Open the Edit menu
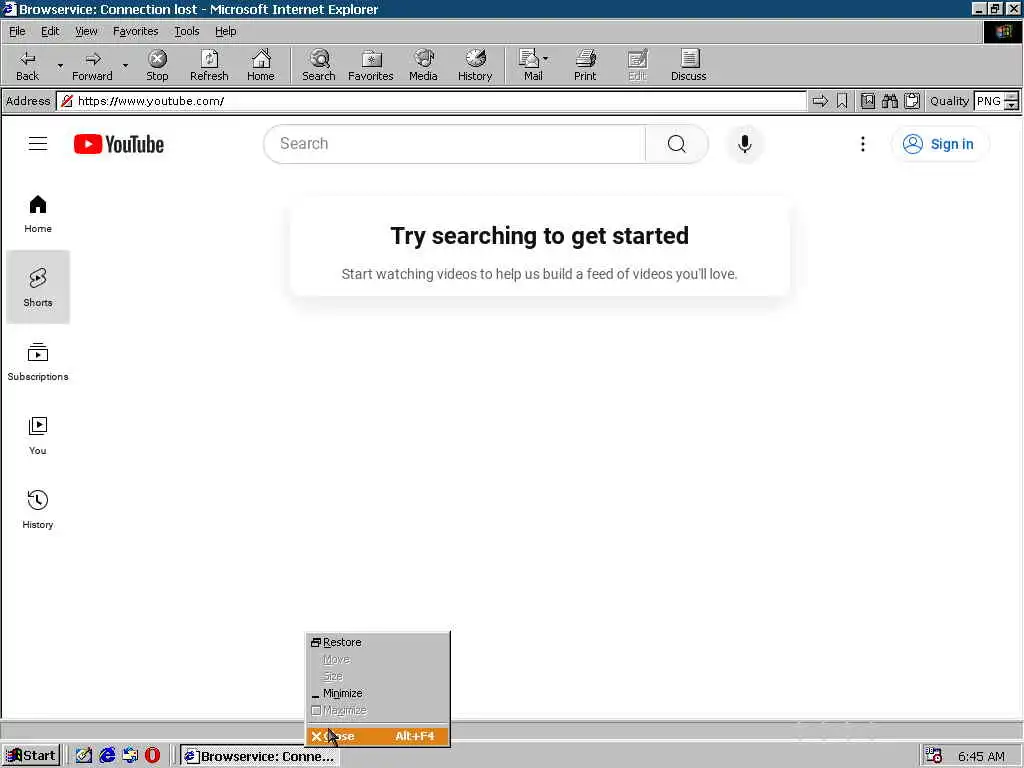 (x=50, y=31)
